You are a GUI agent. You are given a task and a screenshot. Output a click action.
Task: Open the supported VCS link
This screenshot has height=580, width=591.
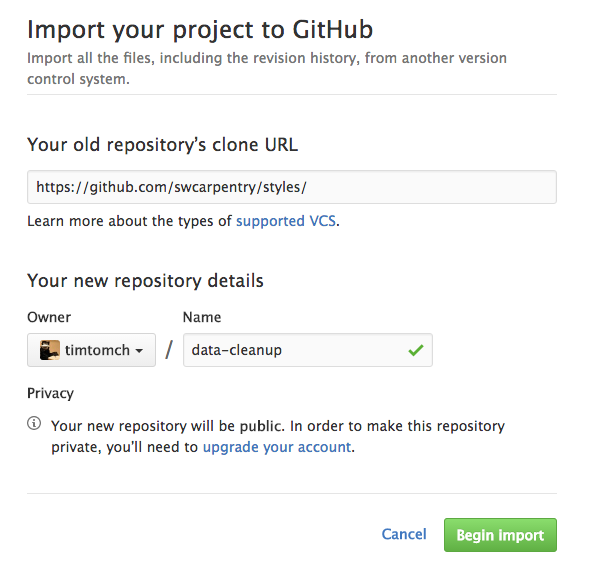(286, 221)
